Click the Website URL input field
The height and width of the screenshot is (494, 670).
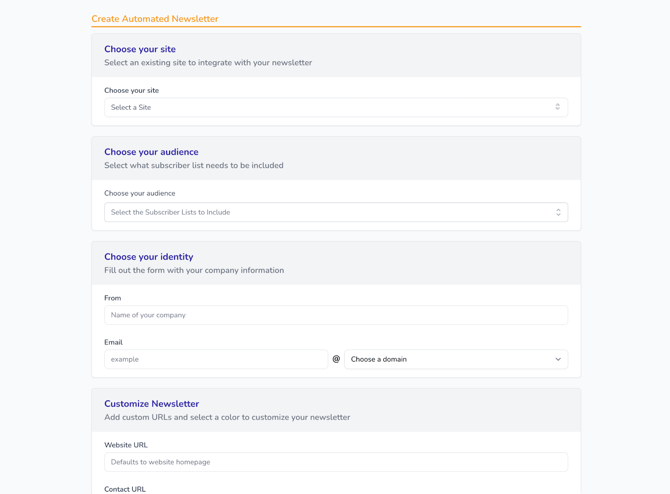tap(335, 462)
